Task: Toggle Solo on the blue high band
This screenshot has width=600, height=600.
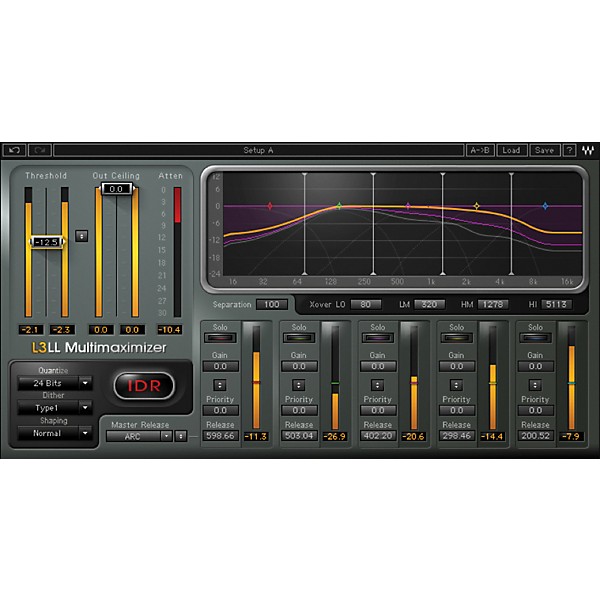Action: click(535, 338)
